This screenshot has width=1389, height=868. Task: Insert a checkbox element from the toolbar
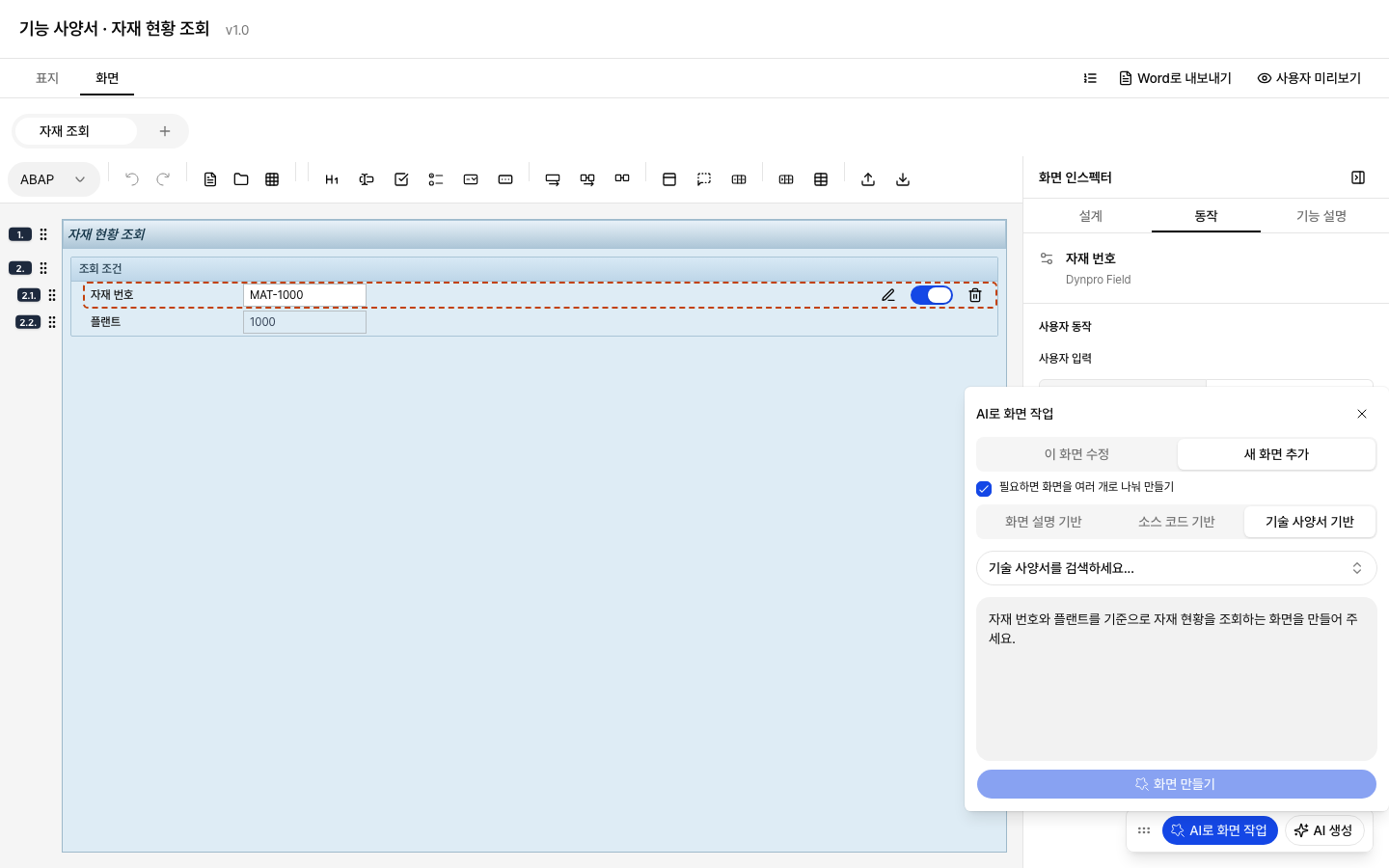coord(401,179)
